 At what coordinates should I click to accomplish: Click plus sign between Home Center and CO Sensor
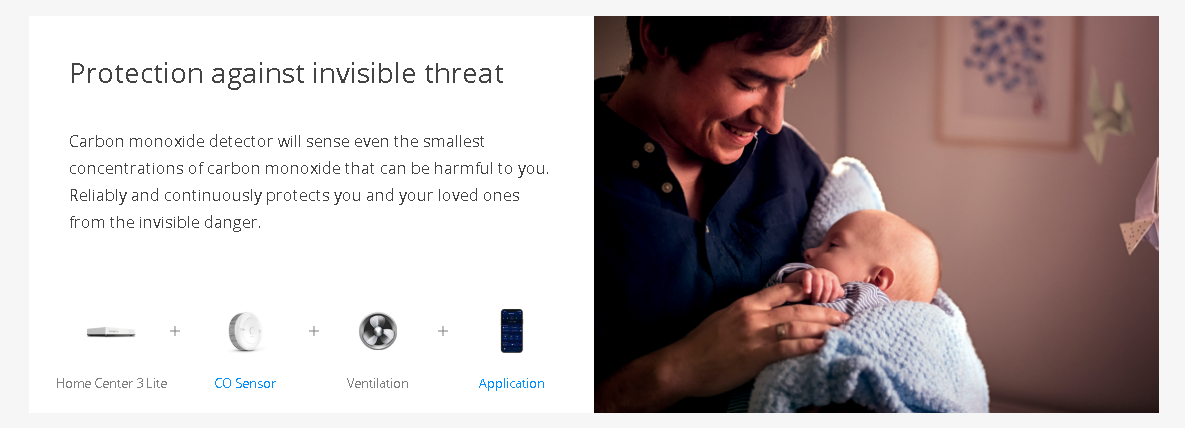click(x=175, y=330)
